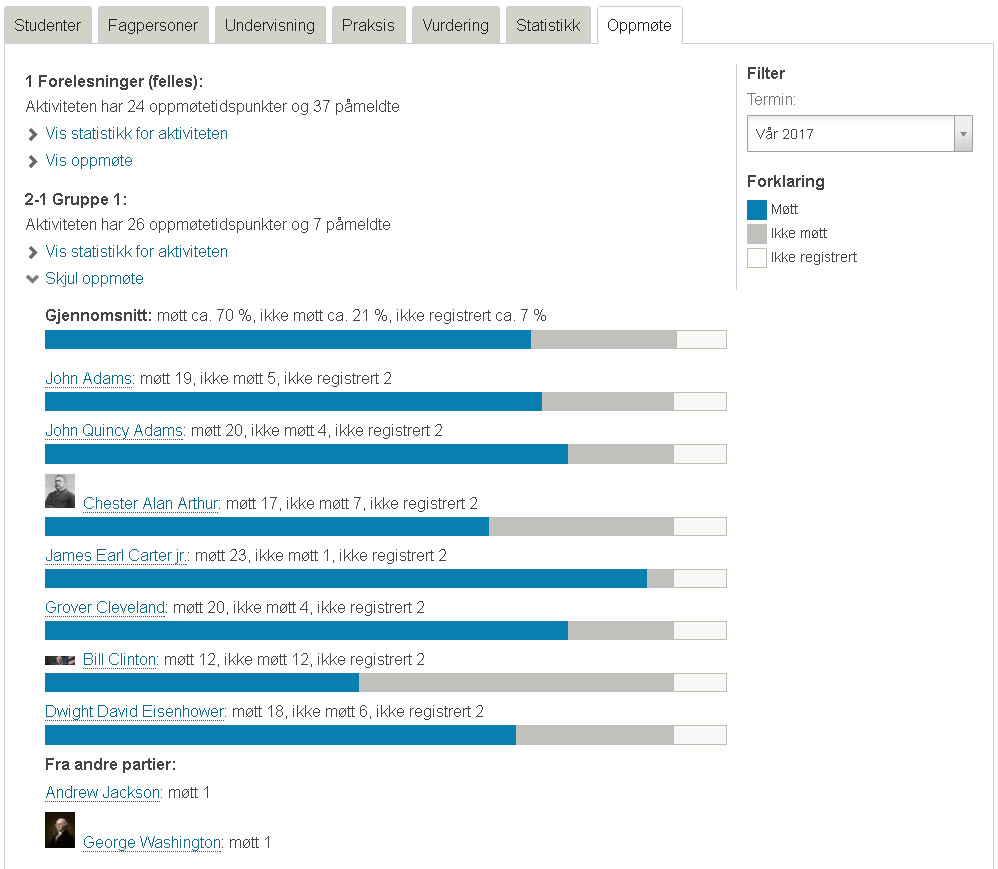
Task: Click James Earl Carter jr.'s attendance bar
Action: (x=386, y=579)
